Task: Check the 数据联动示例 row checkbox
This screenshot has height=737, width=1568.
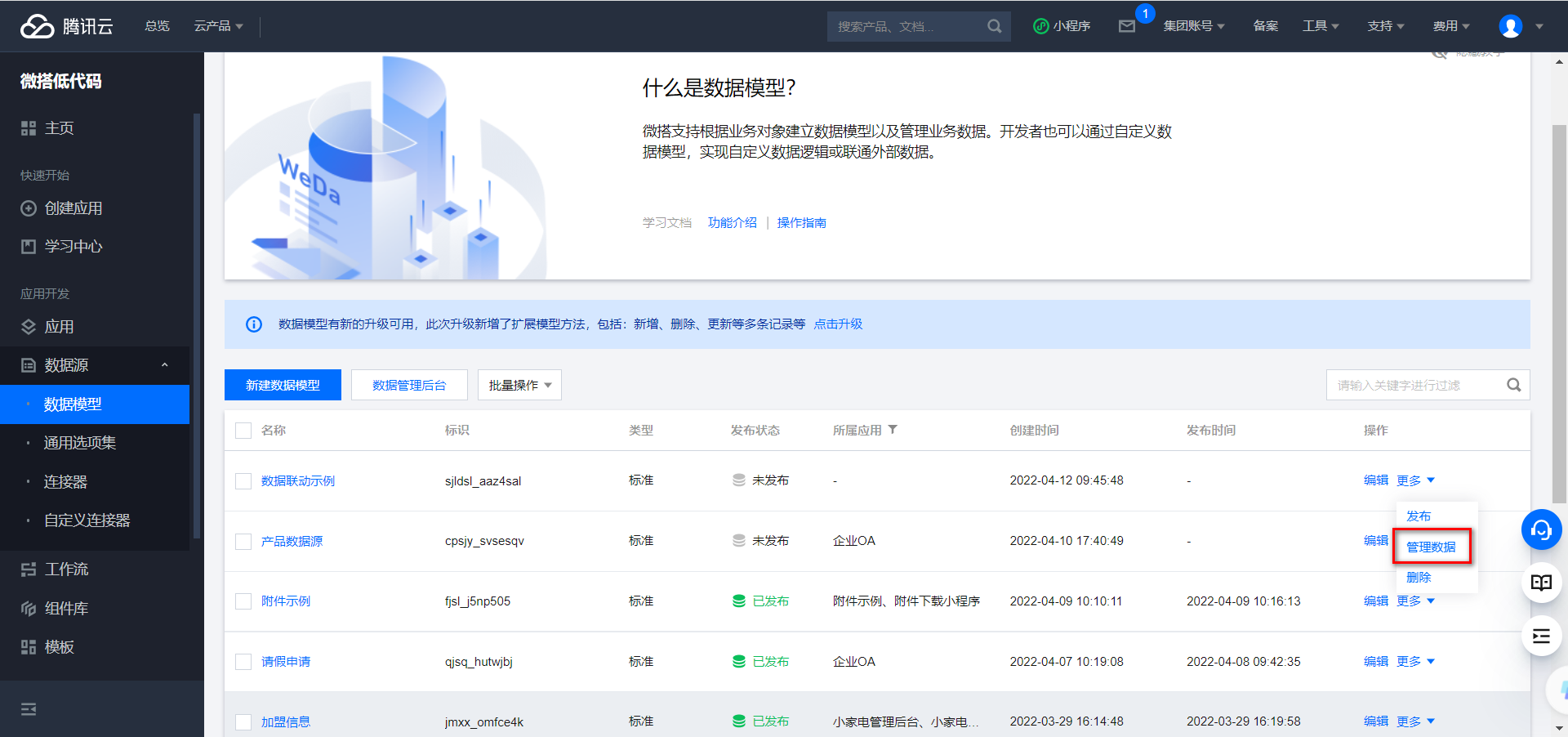Action: click(x=243, y=481)
